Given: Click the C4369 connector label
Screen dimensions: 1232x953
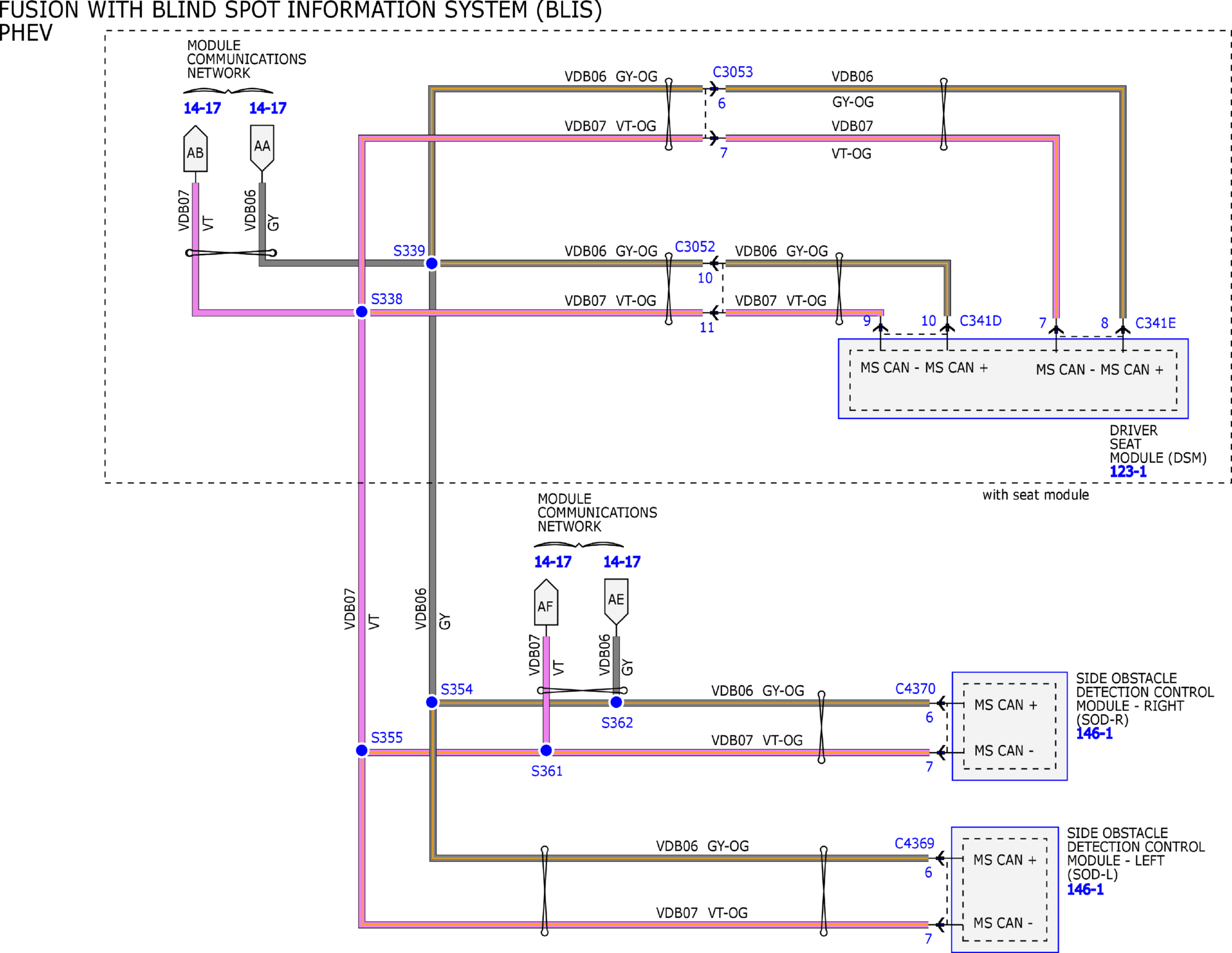Looking at the screenshot, I should tap(914, 844).
